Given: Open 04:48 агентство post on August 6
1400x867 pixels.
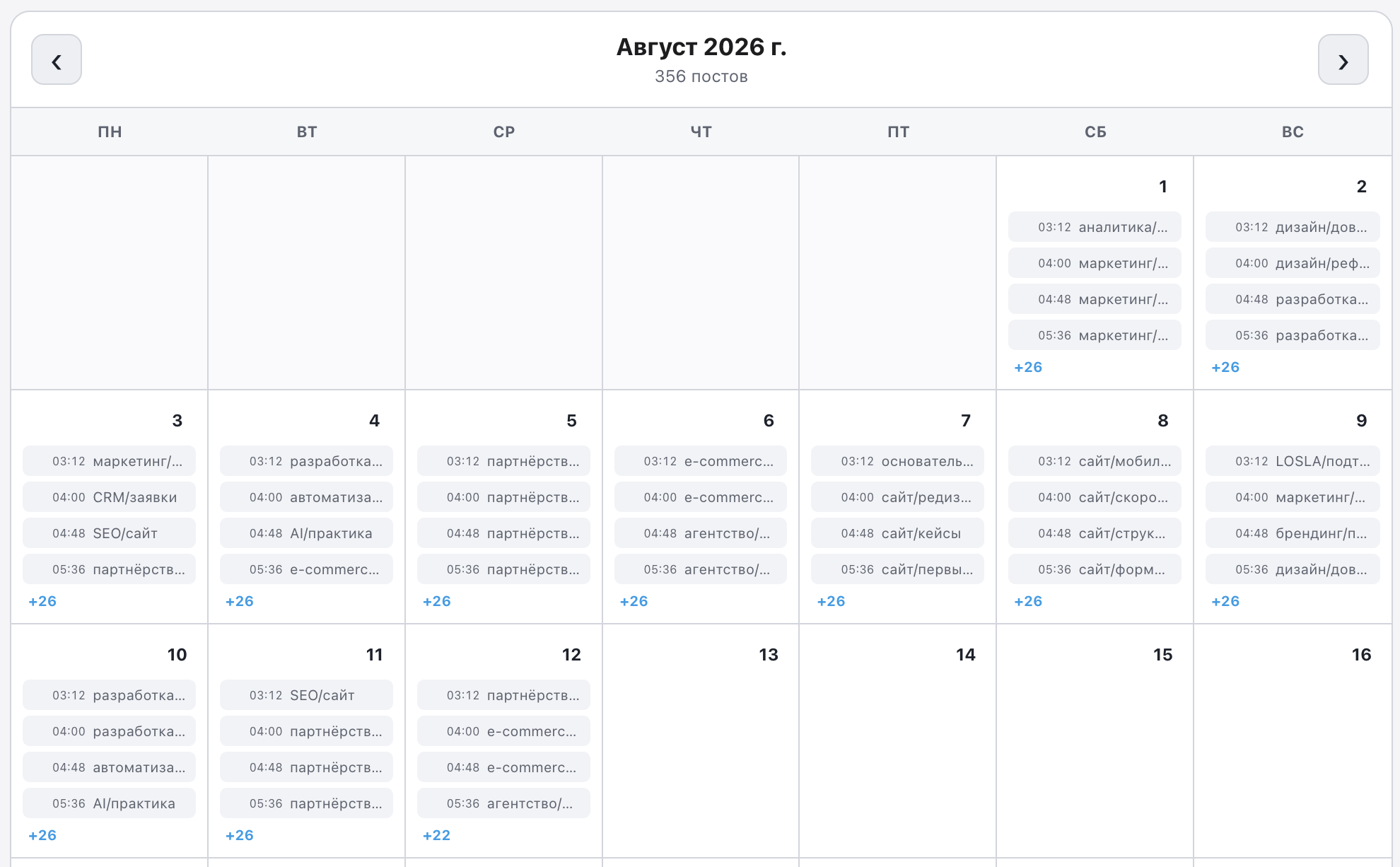Looking at the screenshot, I should click(x=701, y=533).
